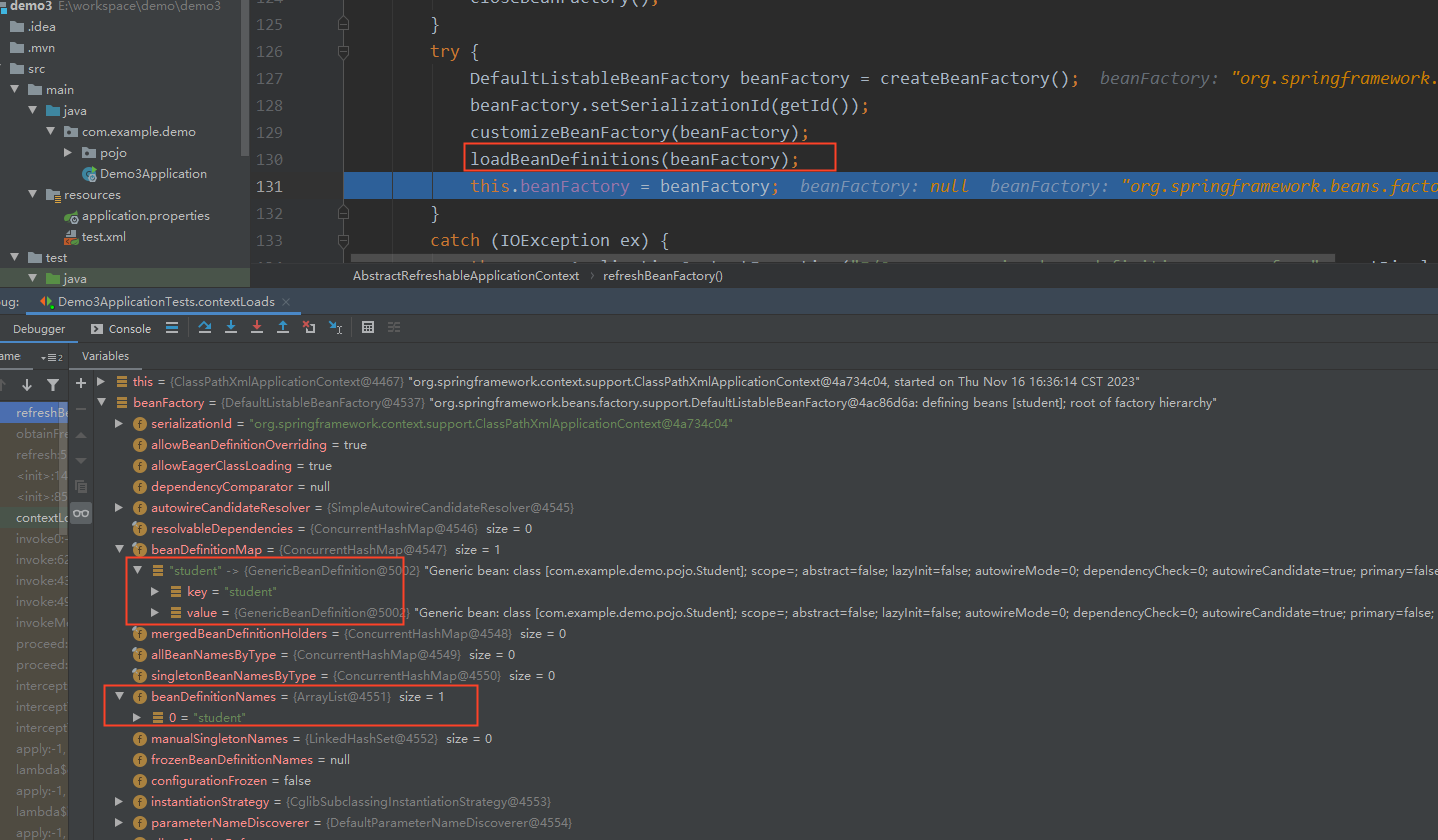
Task: Select the contextLoads stack frame
Action: pyautogui.click(x=35, y=517)
